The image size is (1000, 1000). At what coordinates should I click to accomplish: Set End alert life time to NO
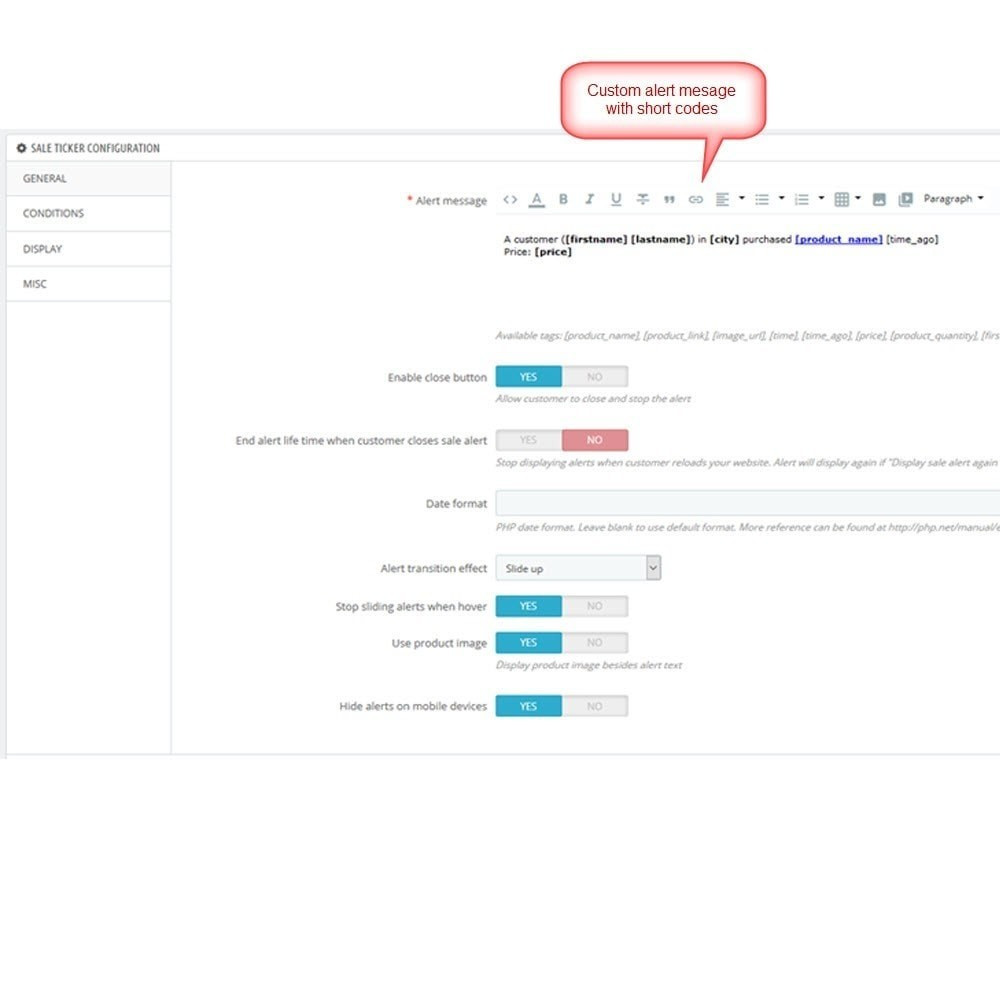pos(594,440)
